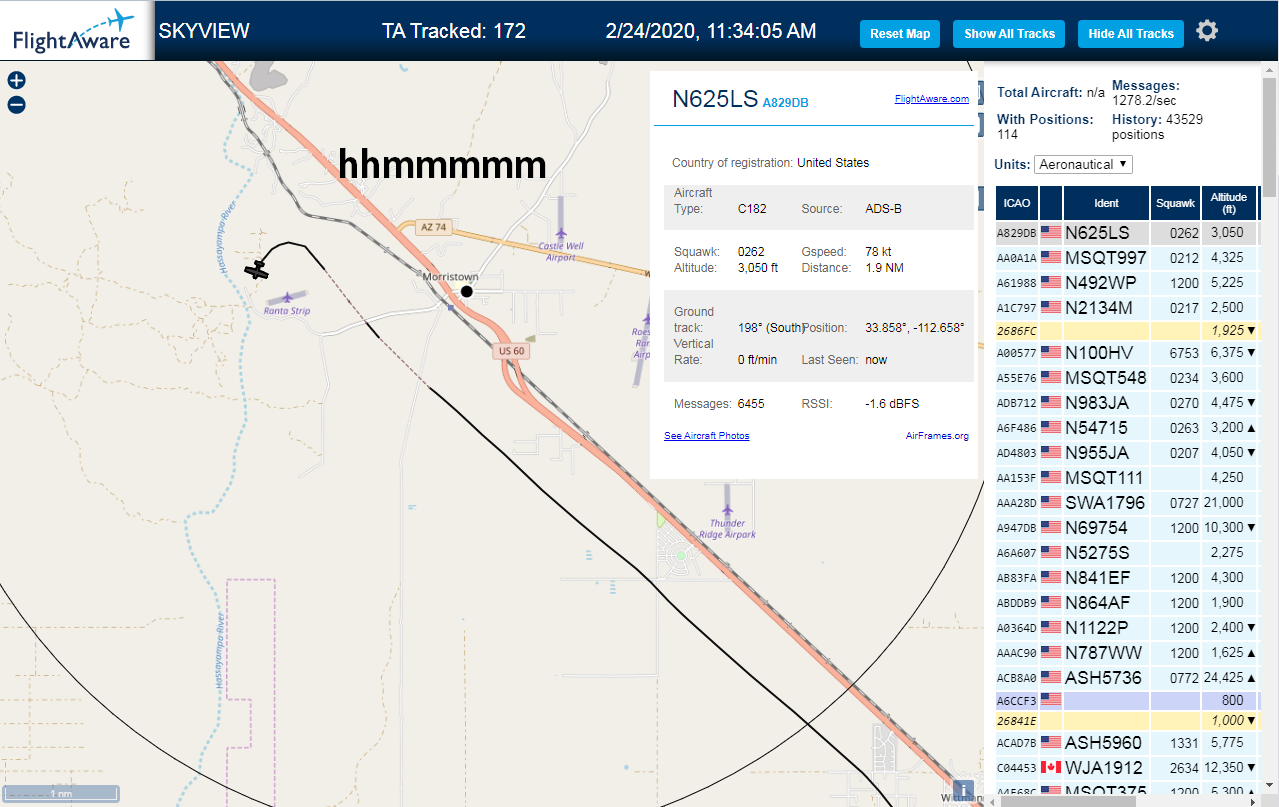Select the MSQT548 aircraft row
Image resolution: width=1279 pixels, height=807 pixels.
point(1127,378)
